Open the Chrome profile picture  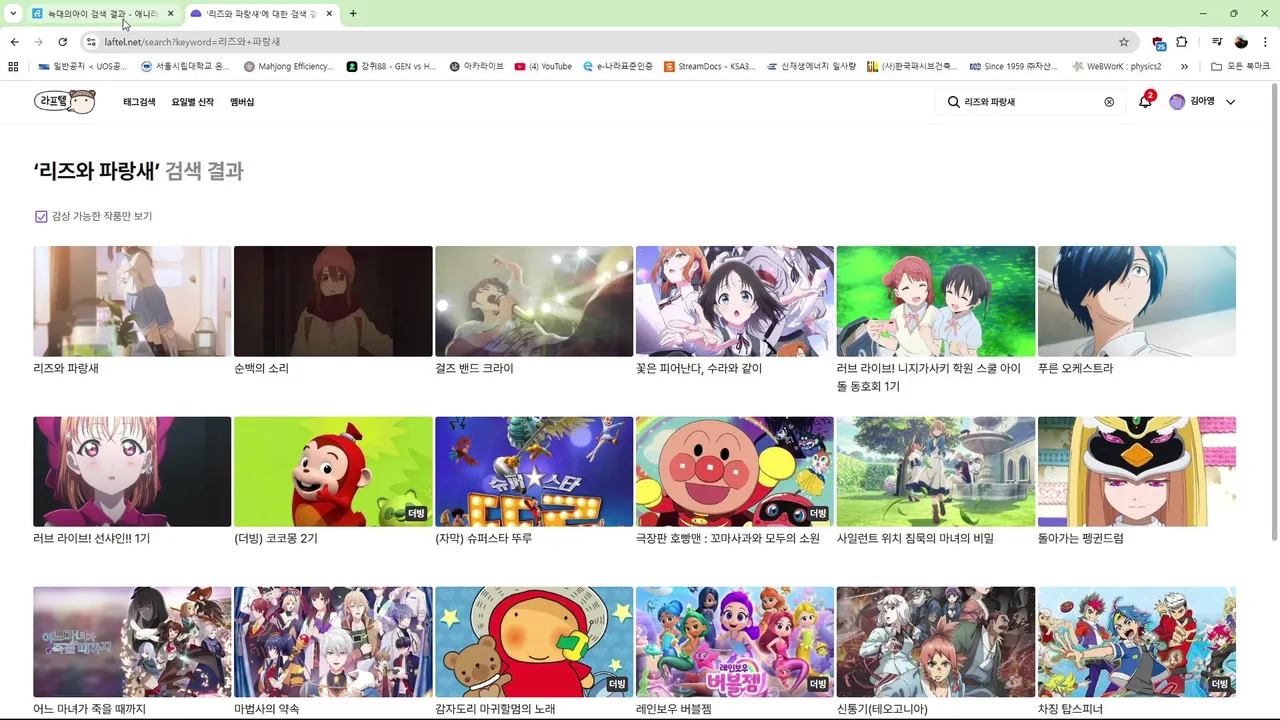1241,42
